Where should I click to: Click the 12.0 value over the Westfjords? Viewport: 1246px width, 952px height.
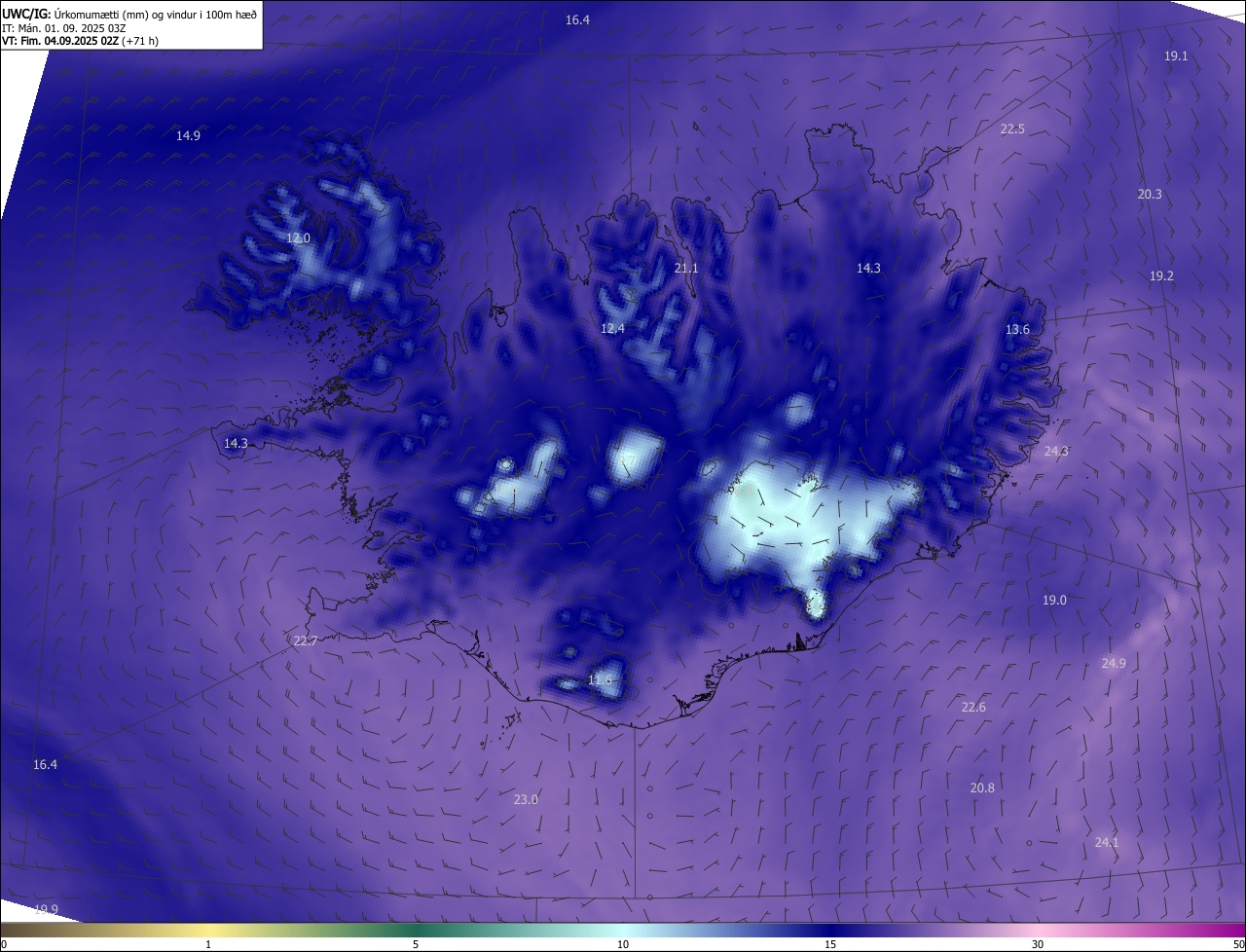coord(298,238)
